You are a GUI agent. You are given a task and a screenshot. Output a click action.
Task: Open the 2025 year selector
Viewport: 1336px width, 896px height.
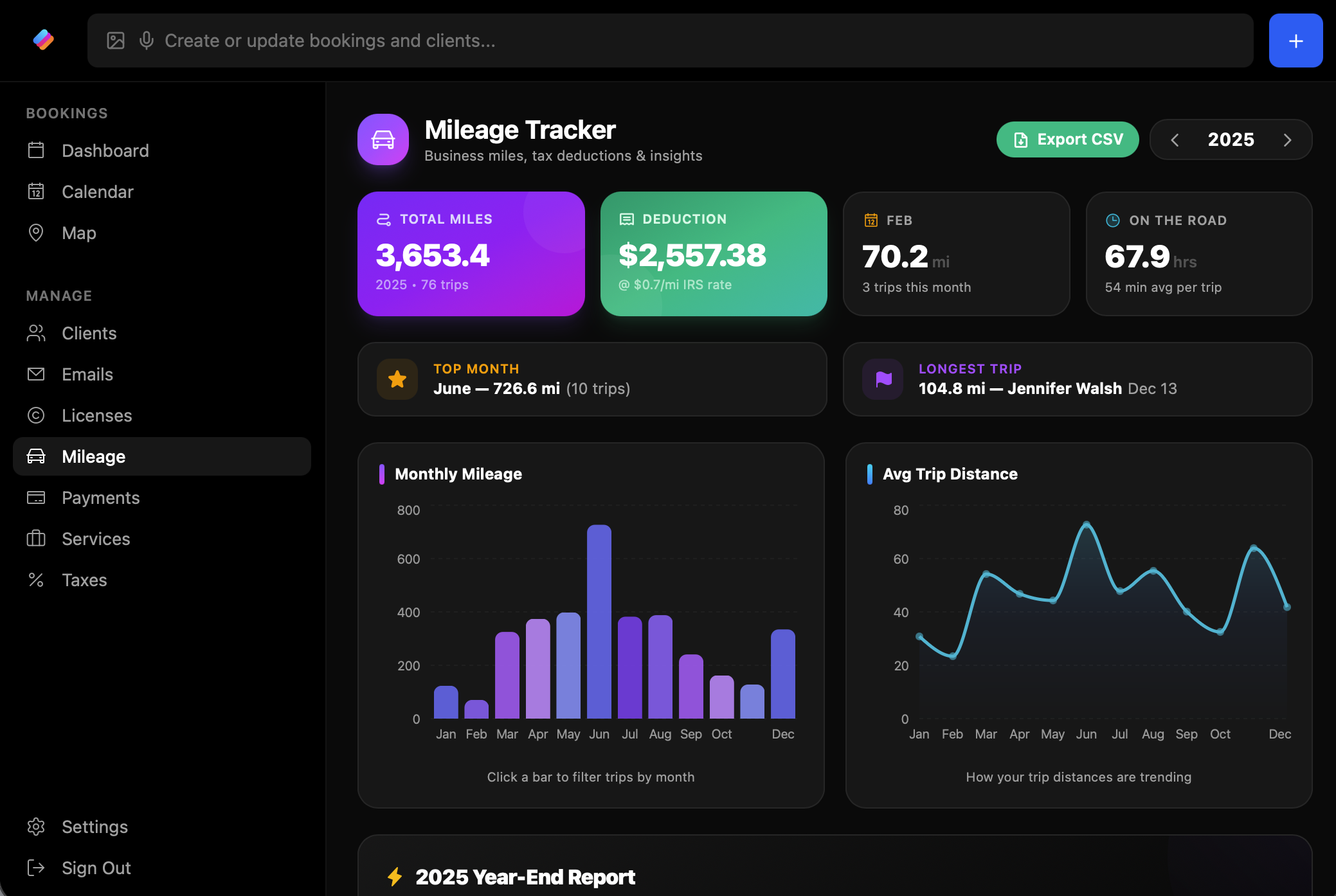coord(1231,139)
